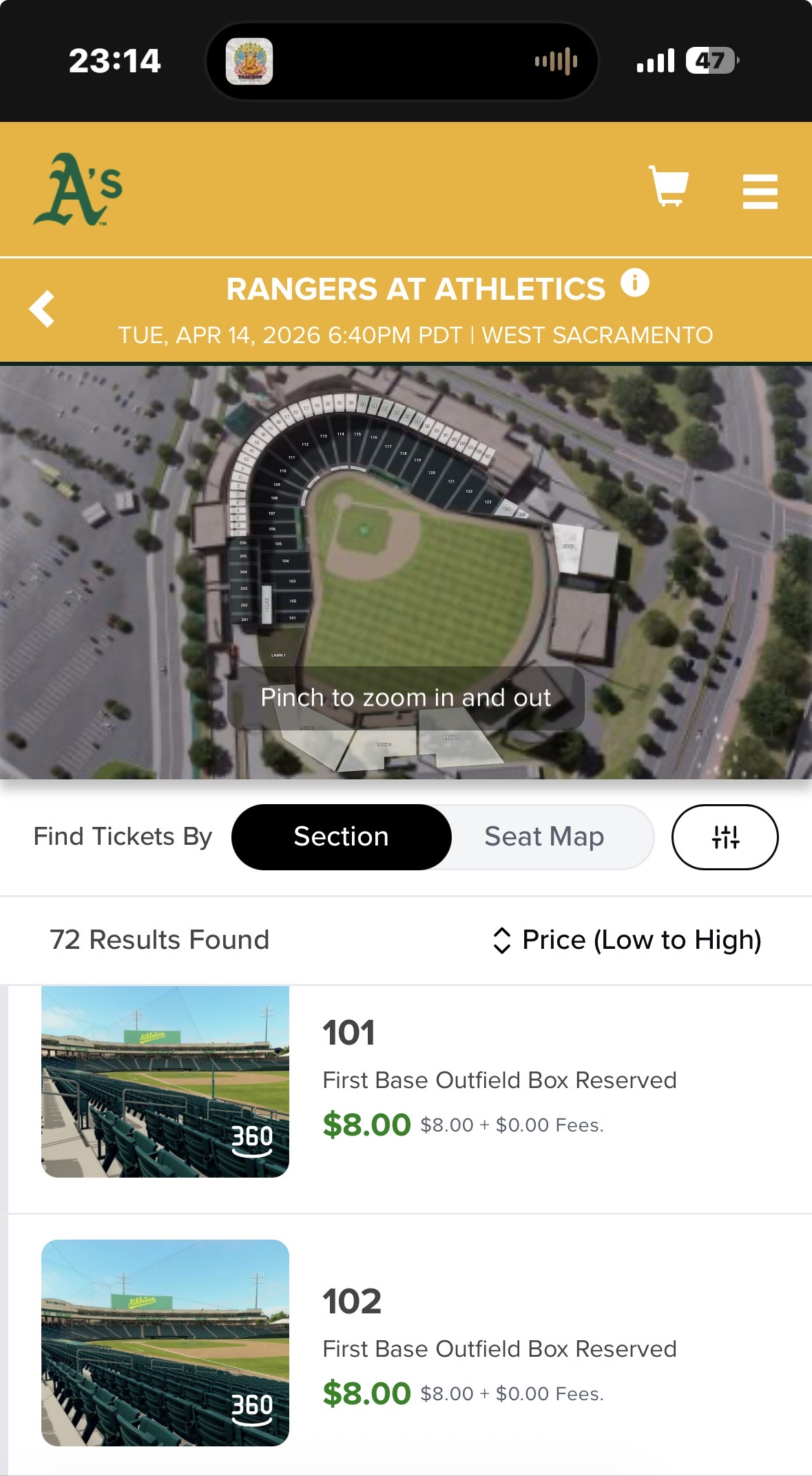Open the 360 view icon for section 101
This screenshot has width=812, height=1476.
tap(252, 1140)
